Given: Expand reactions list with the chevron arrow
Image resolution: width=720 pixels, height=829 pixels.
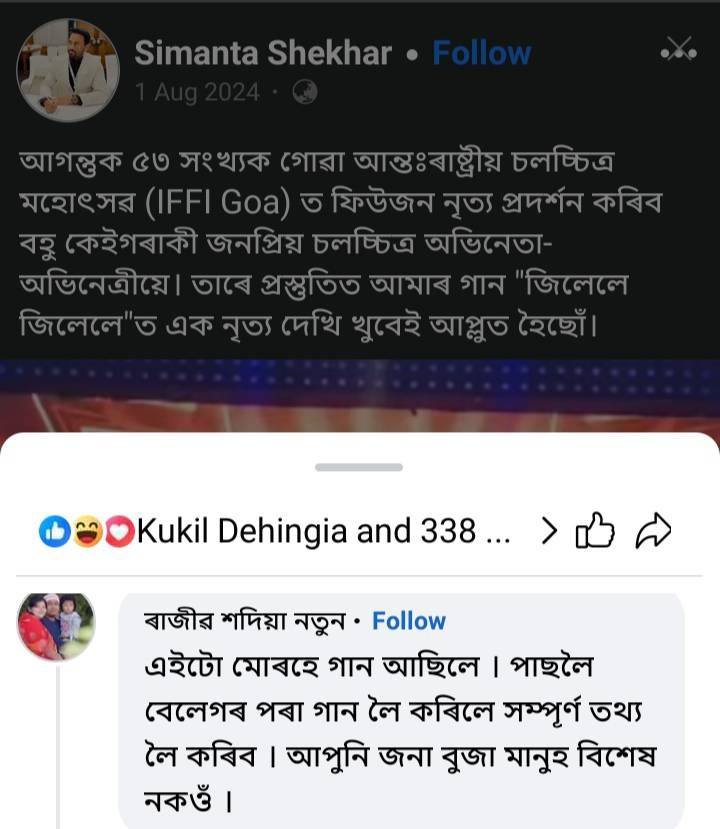Looking at the screenshot, I should tap(549, 531).
